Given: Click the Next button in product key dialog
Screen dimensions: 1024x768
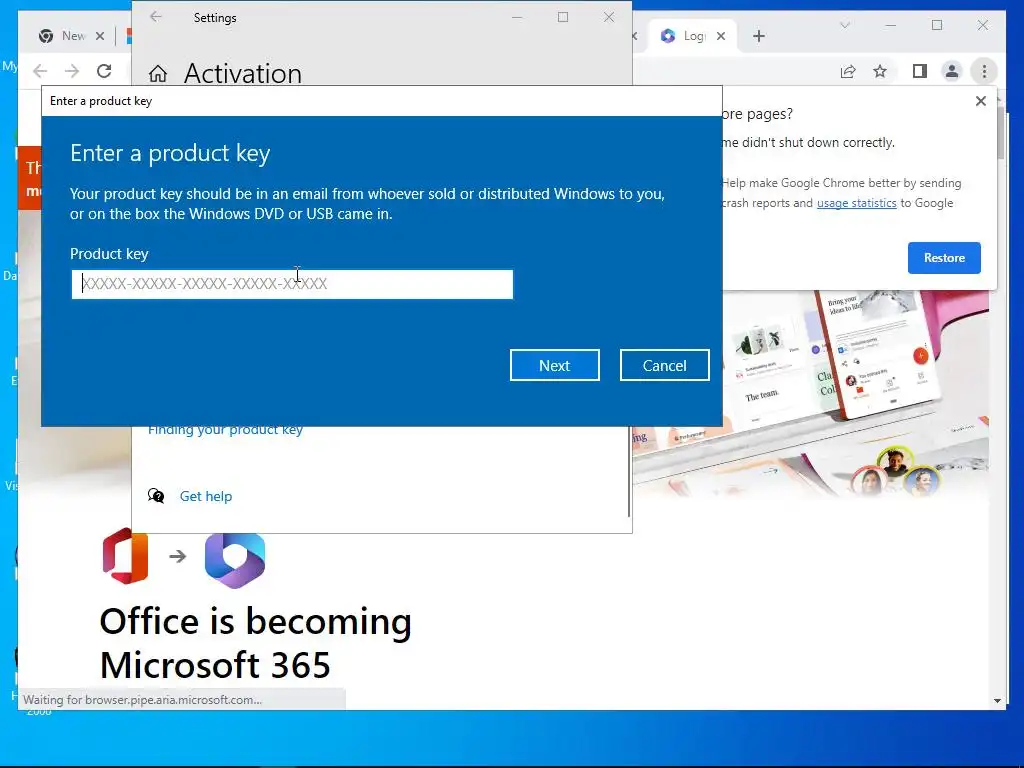Looking at the screenshot, I should click(x=554, y=365).
